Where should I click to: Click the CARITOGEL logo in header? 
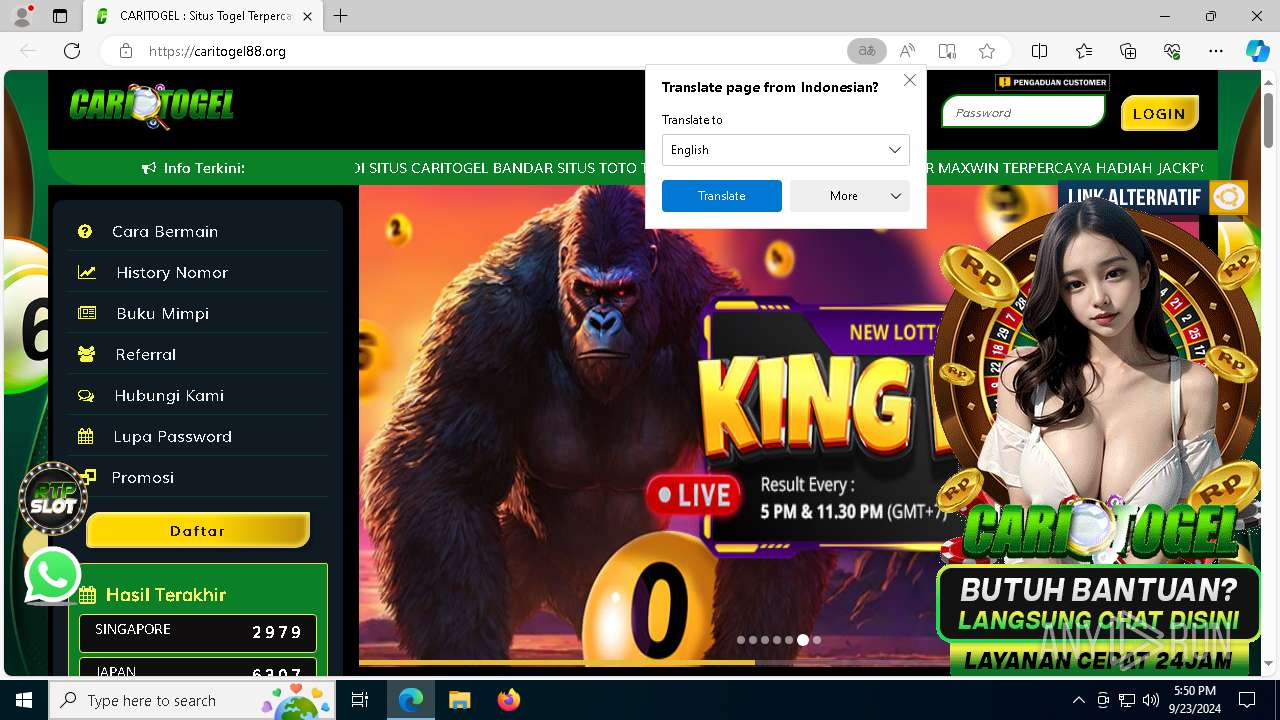pyautogui.click(x=152, y=106)
